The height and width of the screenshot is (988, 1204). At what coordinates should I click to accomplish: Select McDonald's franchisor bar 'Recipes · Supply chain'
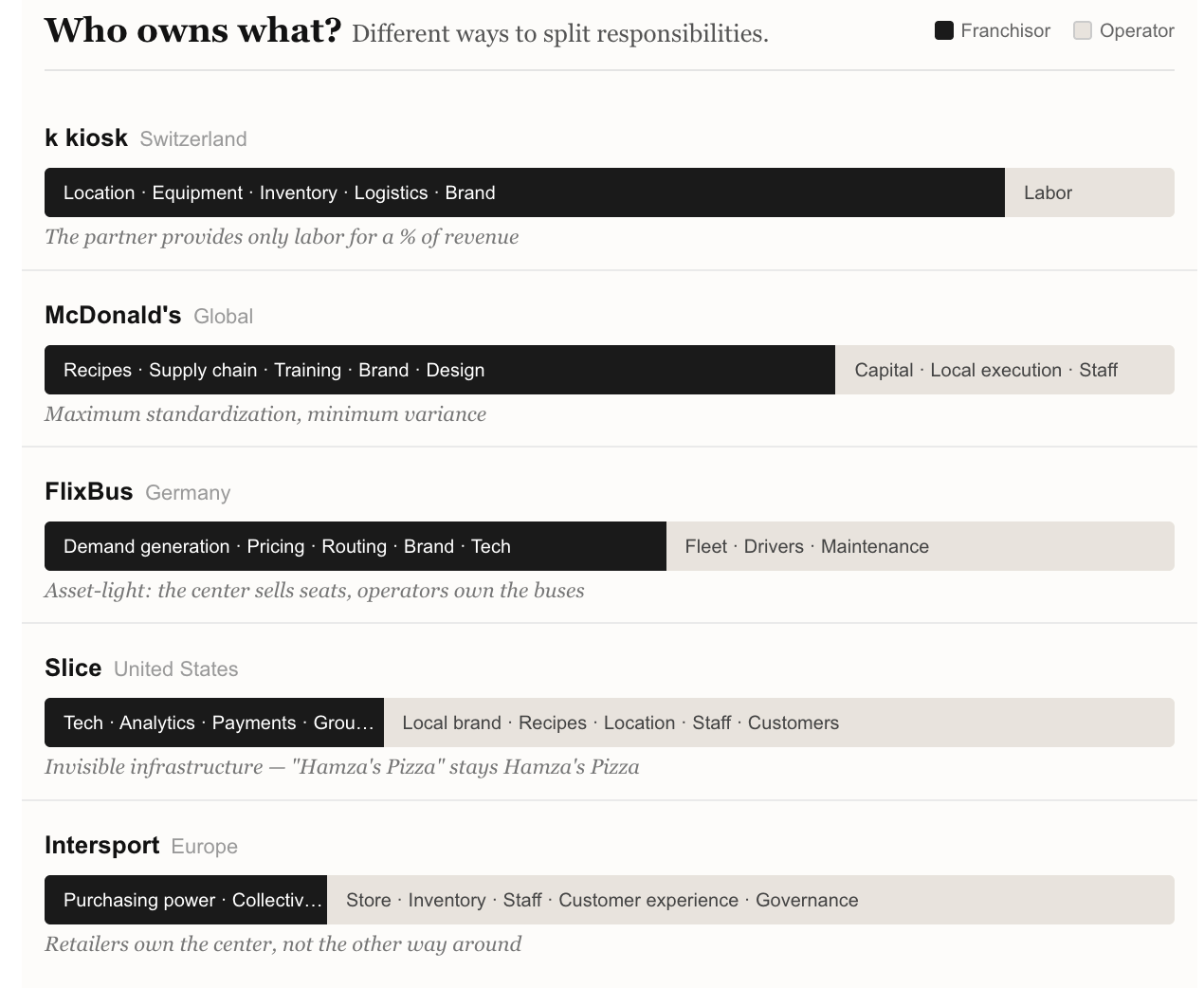[440, 370]
